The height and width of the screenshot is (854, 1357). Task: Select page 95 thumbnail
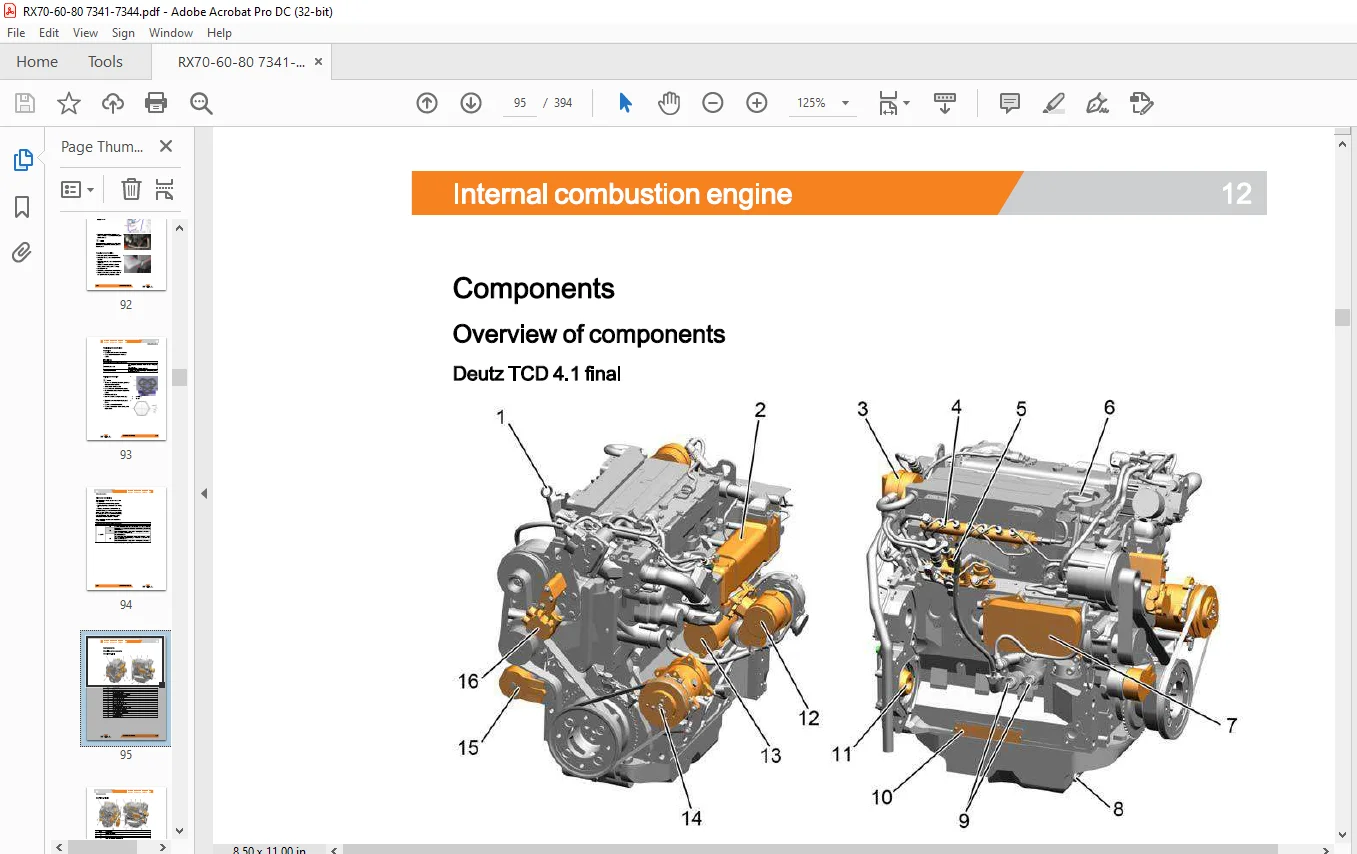click(126, 688)
